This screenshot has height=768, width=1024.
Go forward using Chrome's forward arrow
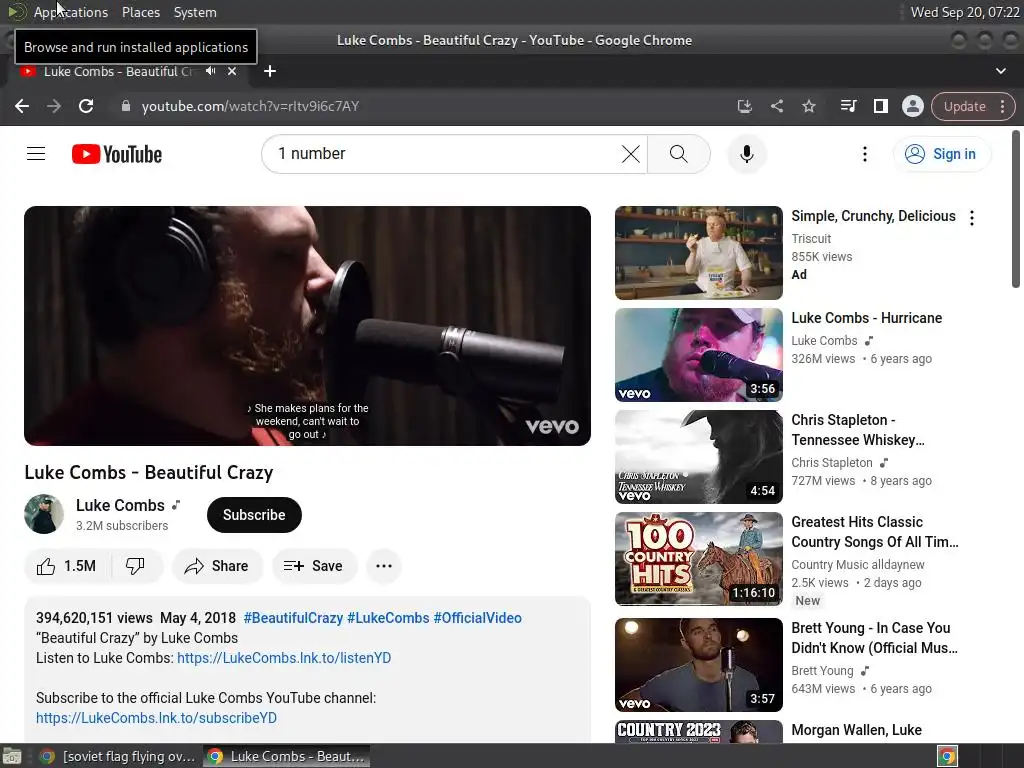point(54,106)
